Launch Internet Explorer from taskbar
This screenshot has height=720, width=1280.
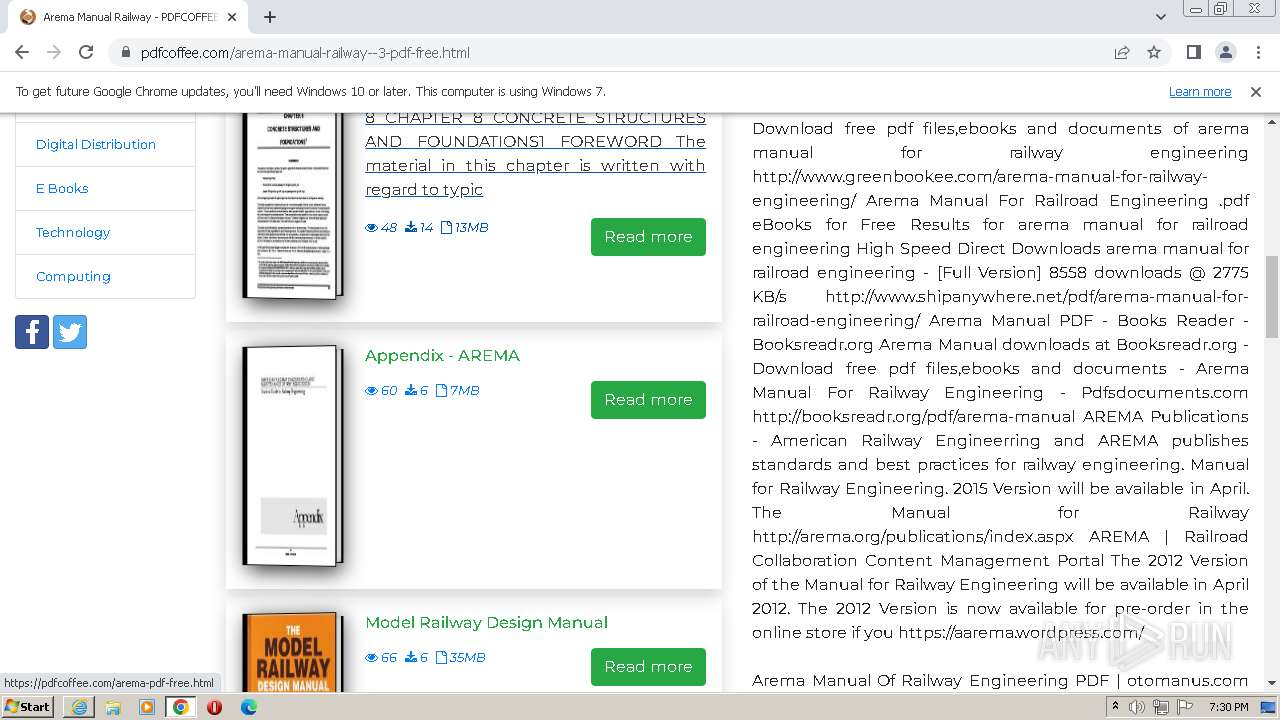click(79, 707)
